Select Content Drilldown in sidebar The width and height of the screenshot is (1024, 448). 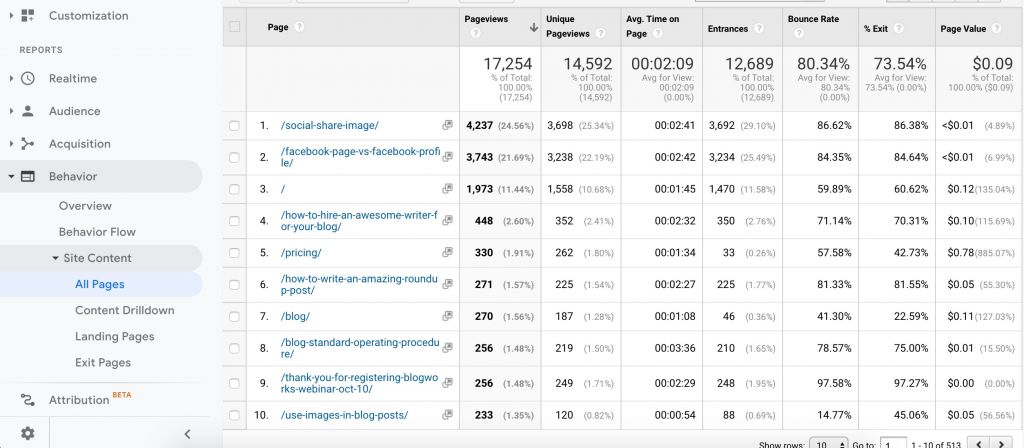coord(124,310)
